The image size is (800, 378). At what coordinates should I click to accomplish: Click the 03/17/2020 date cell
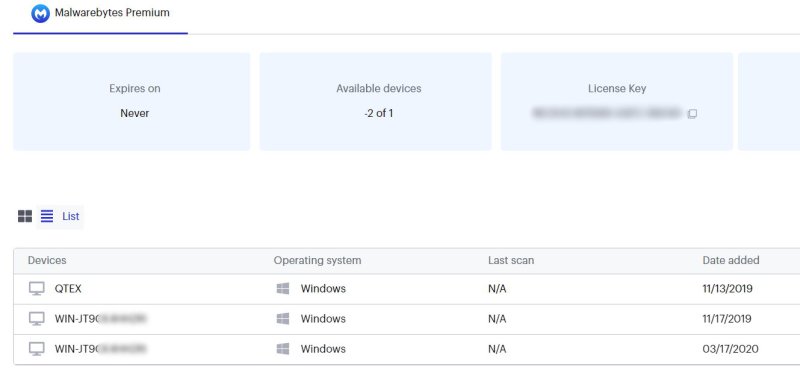[x=730, y=349]
